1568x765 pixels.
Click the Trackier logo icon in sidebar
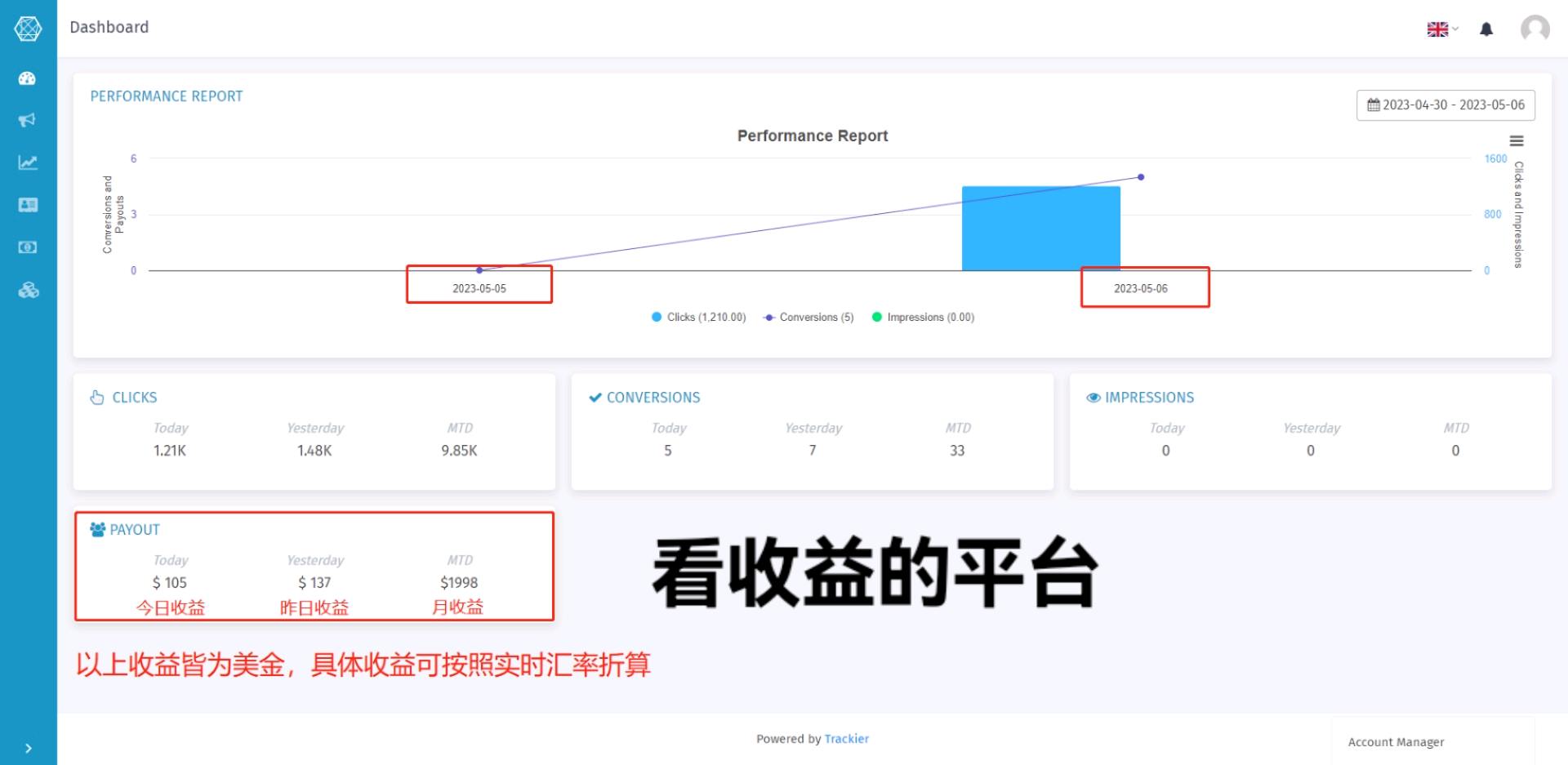tap(28, 28)
